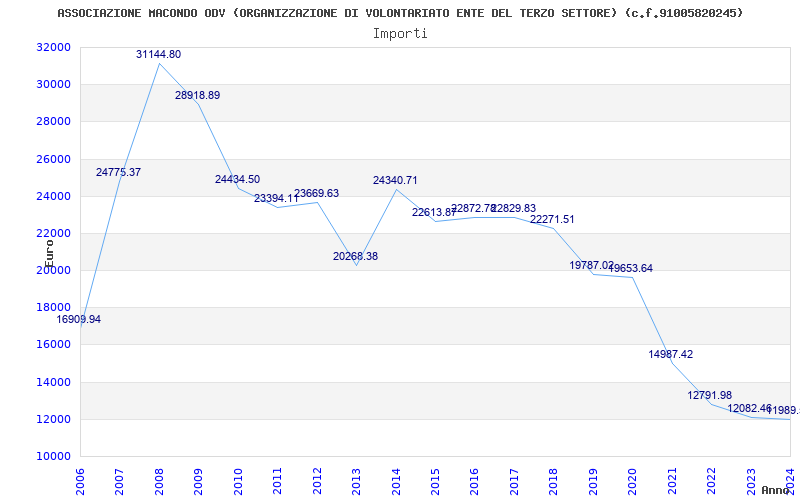Image resolution: width=800 pixels, height=500 pixels.
Task: Click the 22000 y-axis tick label
Action: pyautogui.click(x=53, y=234)
